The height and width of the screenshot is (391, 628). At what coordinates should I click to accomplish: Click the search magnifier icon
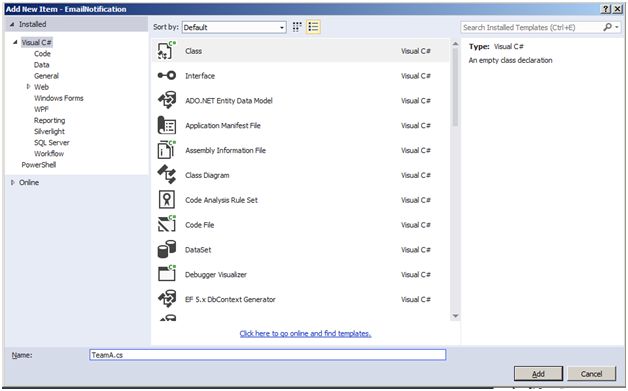tap(608, 27)
